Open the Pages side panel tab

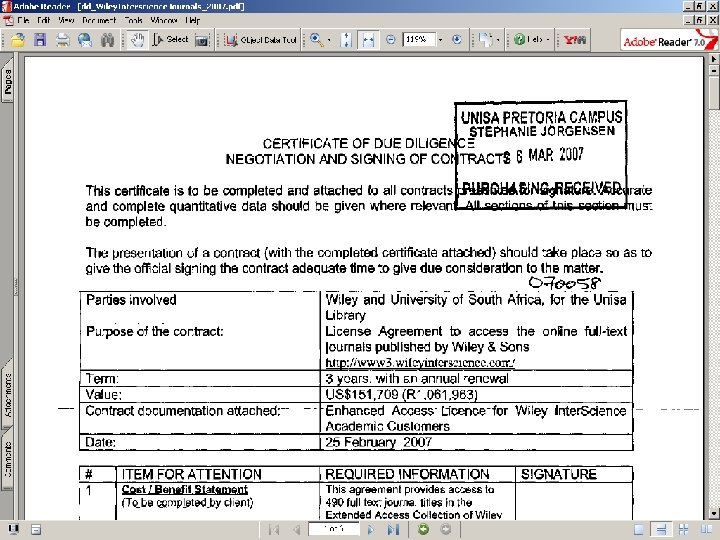8,81
